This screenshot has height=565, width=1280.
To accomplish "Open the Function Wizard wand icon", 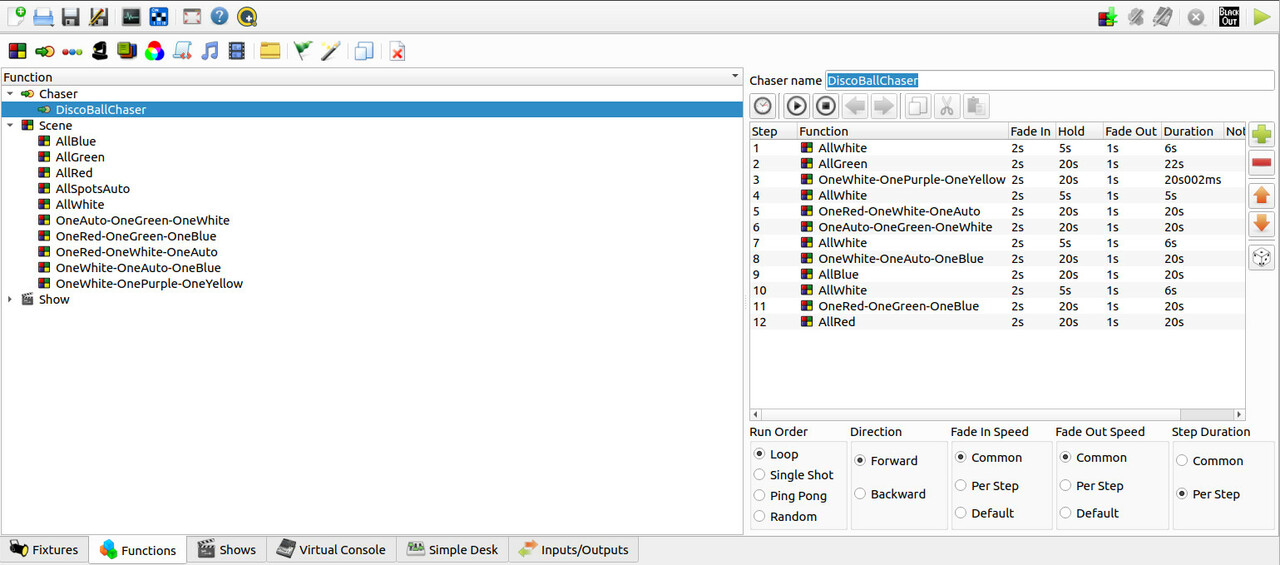I will [330, 51].
